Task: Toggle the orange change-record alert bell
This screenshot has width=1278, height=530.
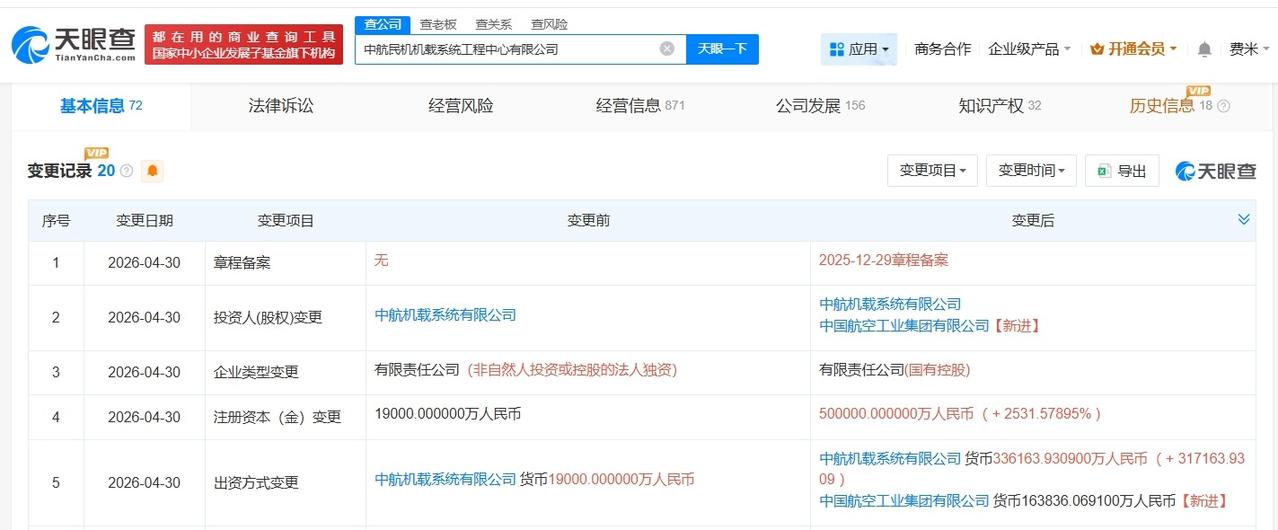Action: coord(152,171)
